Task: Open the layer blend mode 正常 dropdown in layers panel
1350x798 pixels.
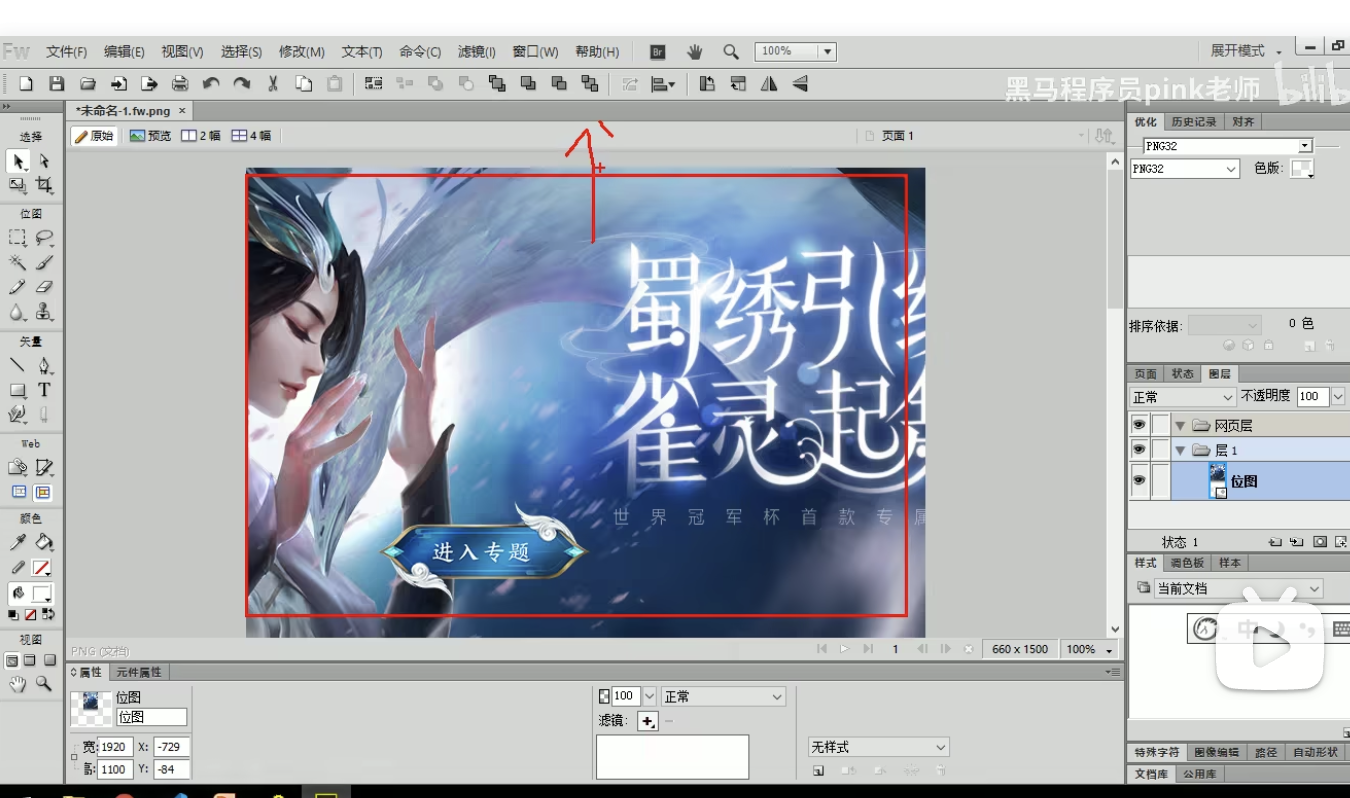Action: coord(1182,397)
